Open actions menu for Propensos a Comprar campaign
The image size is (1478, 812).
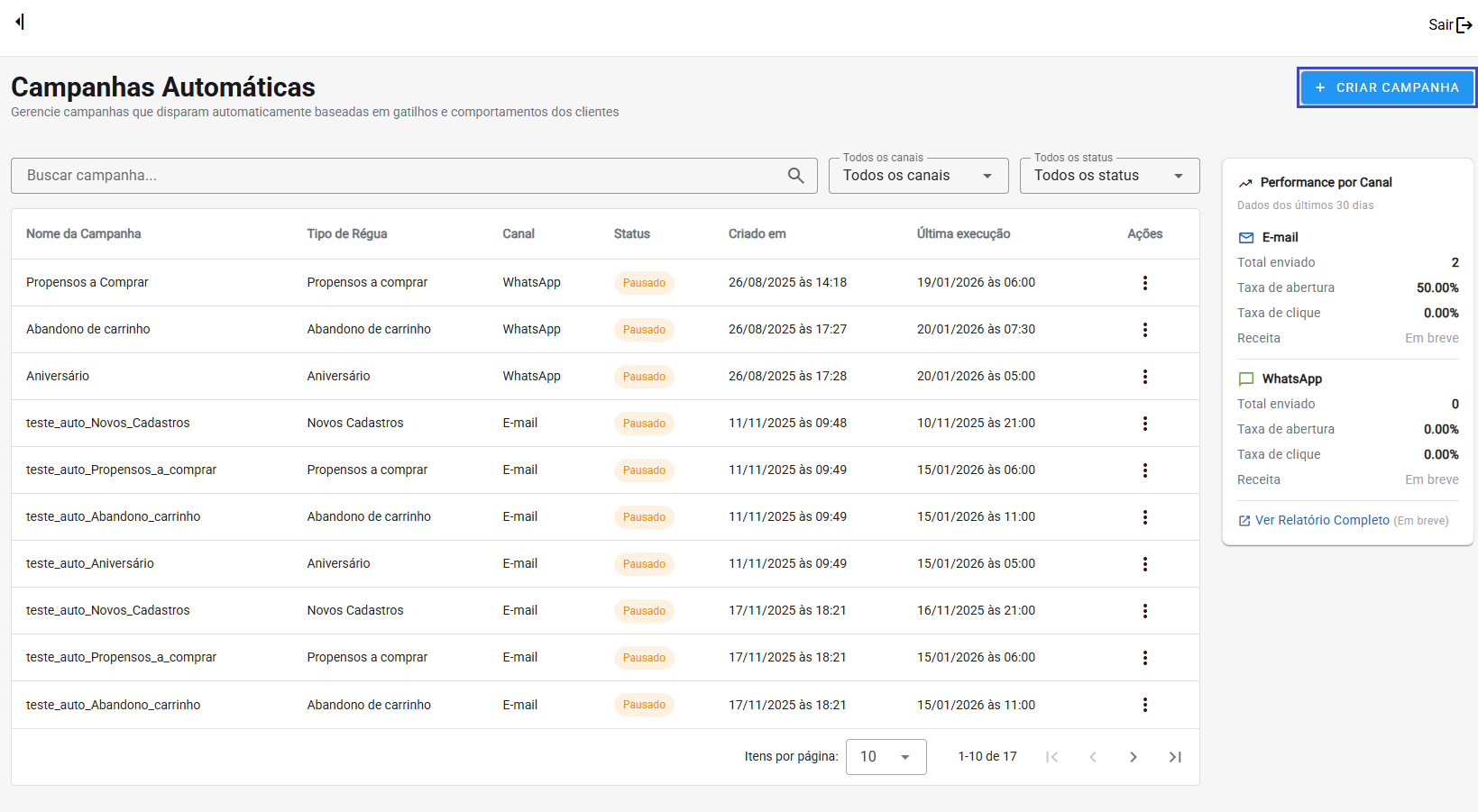pyautogui.click(x=1144, y=283)
